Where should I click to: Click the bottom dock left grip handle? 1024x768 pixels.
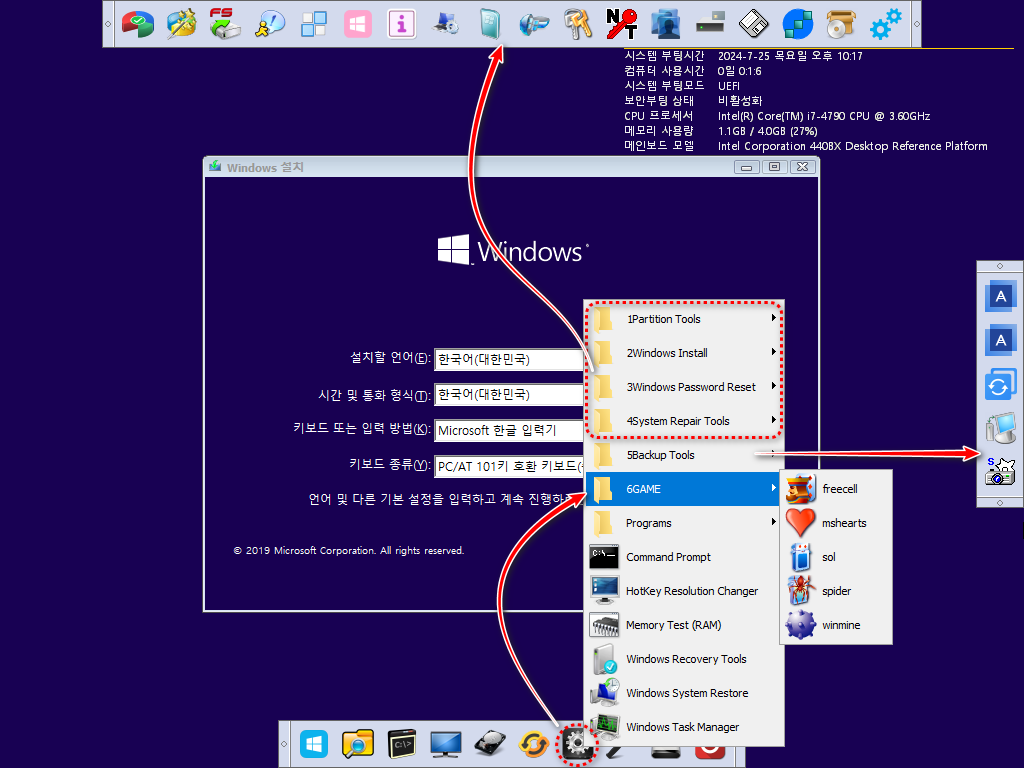pos(284,744)
